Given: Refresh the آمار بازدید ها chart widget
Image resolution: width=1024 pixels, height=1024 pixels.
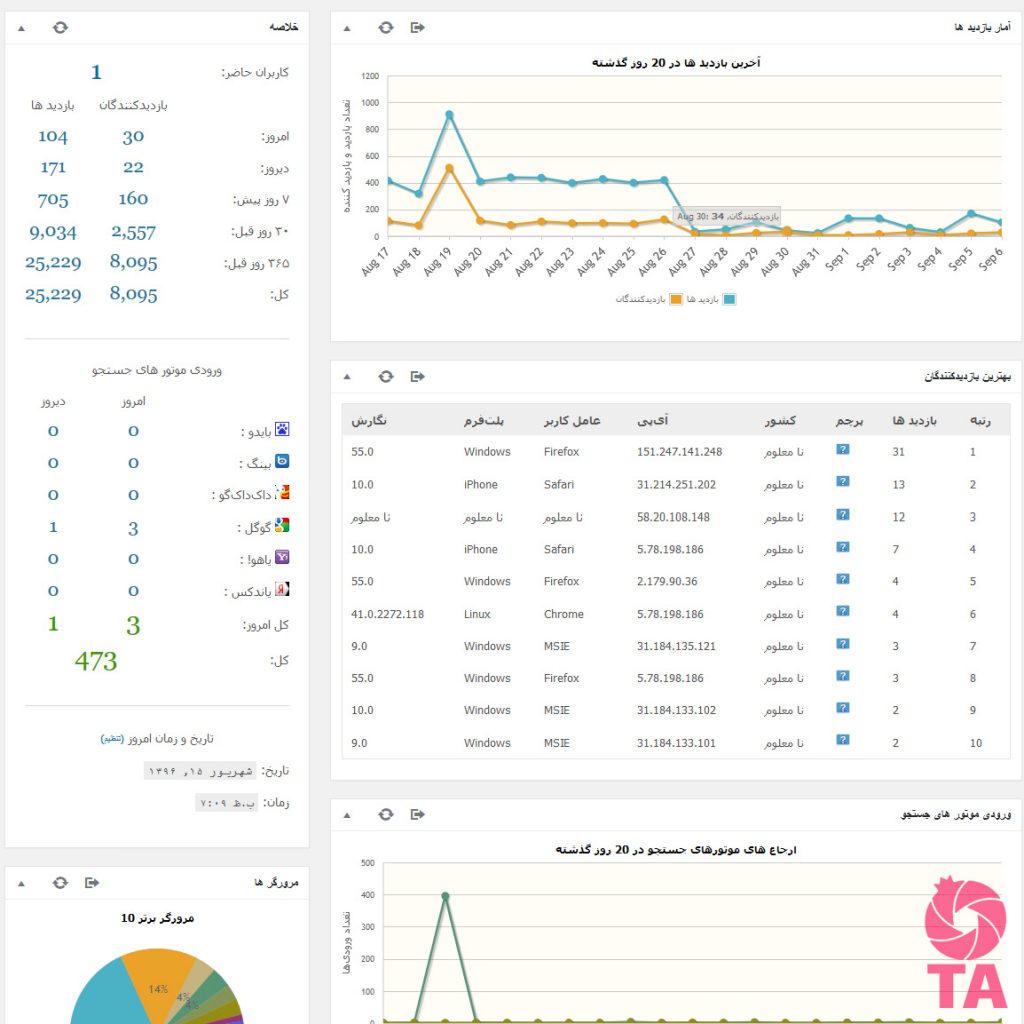Looking at the screenshot, I should [386, 27].
